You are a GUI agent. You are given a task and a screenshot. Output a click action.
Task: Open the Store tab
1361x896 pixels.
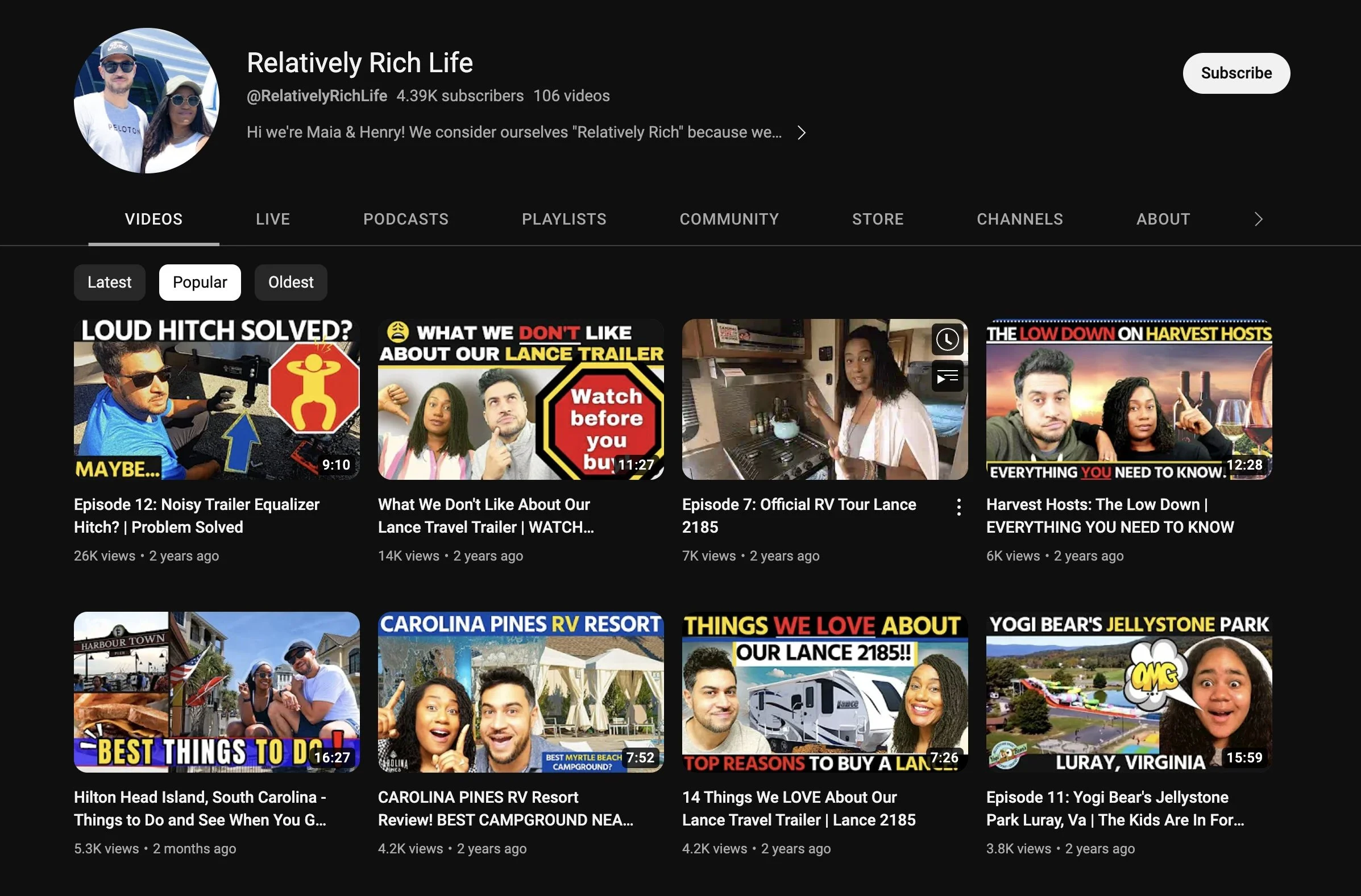[x=878, y=219]
